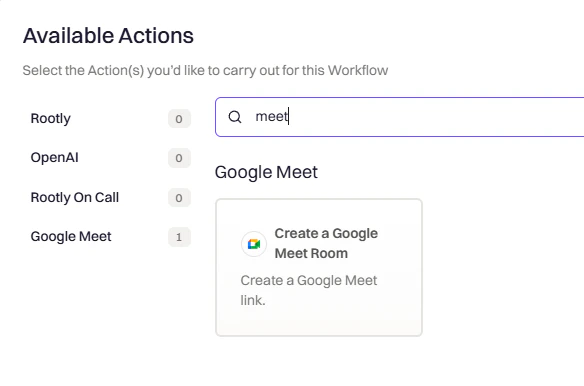Choose the Google Meet category in sidebar
The height and width of the screenshot is (386, 584).
(x=110, y=237)
